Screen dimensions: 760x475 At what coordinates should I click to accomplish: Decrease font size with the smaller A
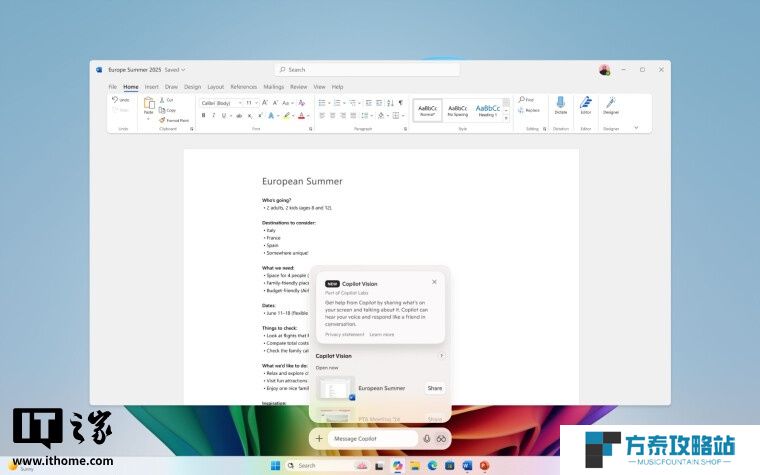pos(275,103)
